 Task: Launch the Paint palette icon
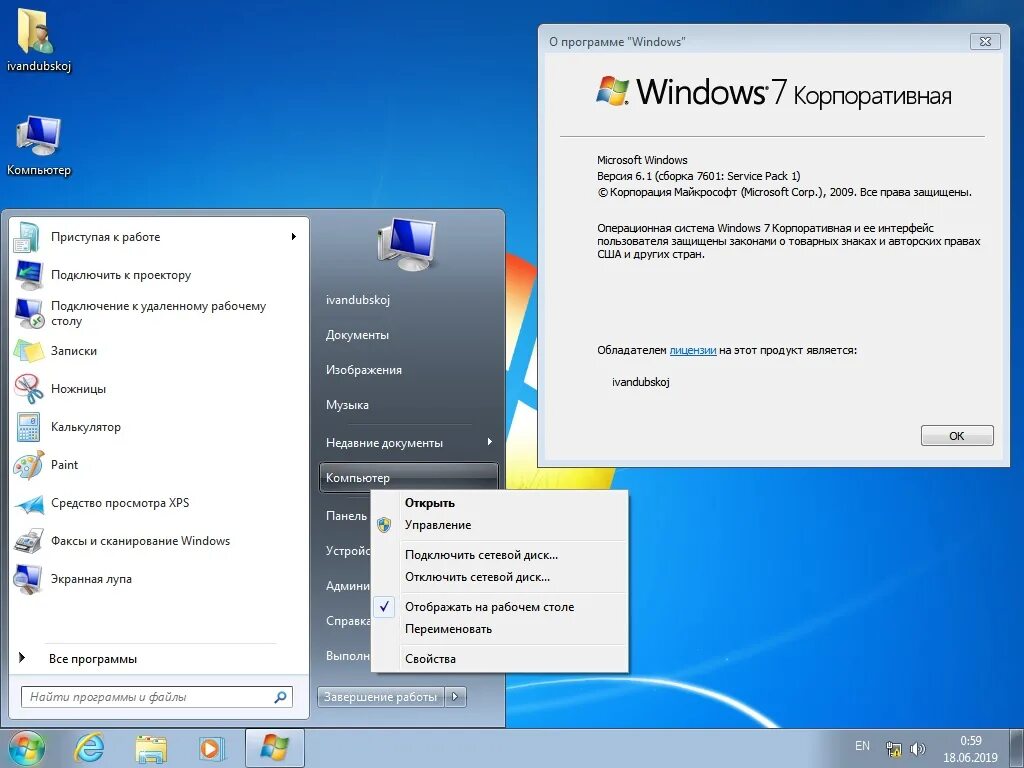tap(29, 465)
